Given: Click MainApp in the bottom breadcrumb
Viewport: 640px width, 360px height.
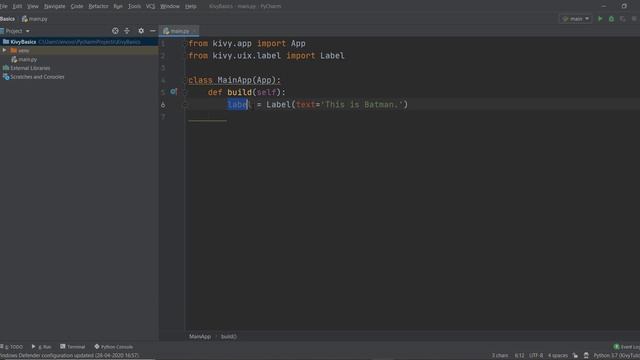Looking at the screenshot, I should pos(200,337).
